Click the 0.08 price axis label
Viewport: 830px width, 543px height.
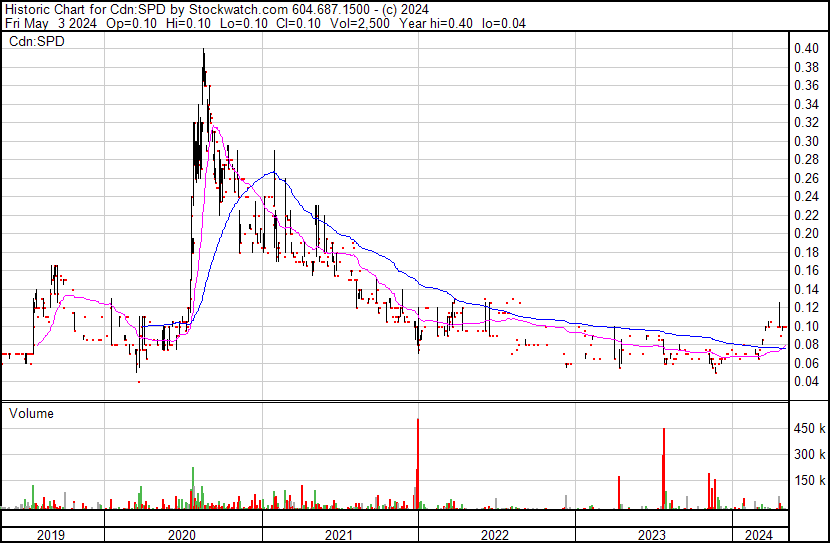[x=806, y=345]
